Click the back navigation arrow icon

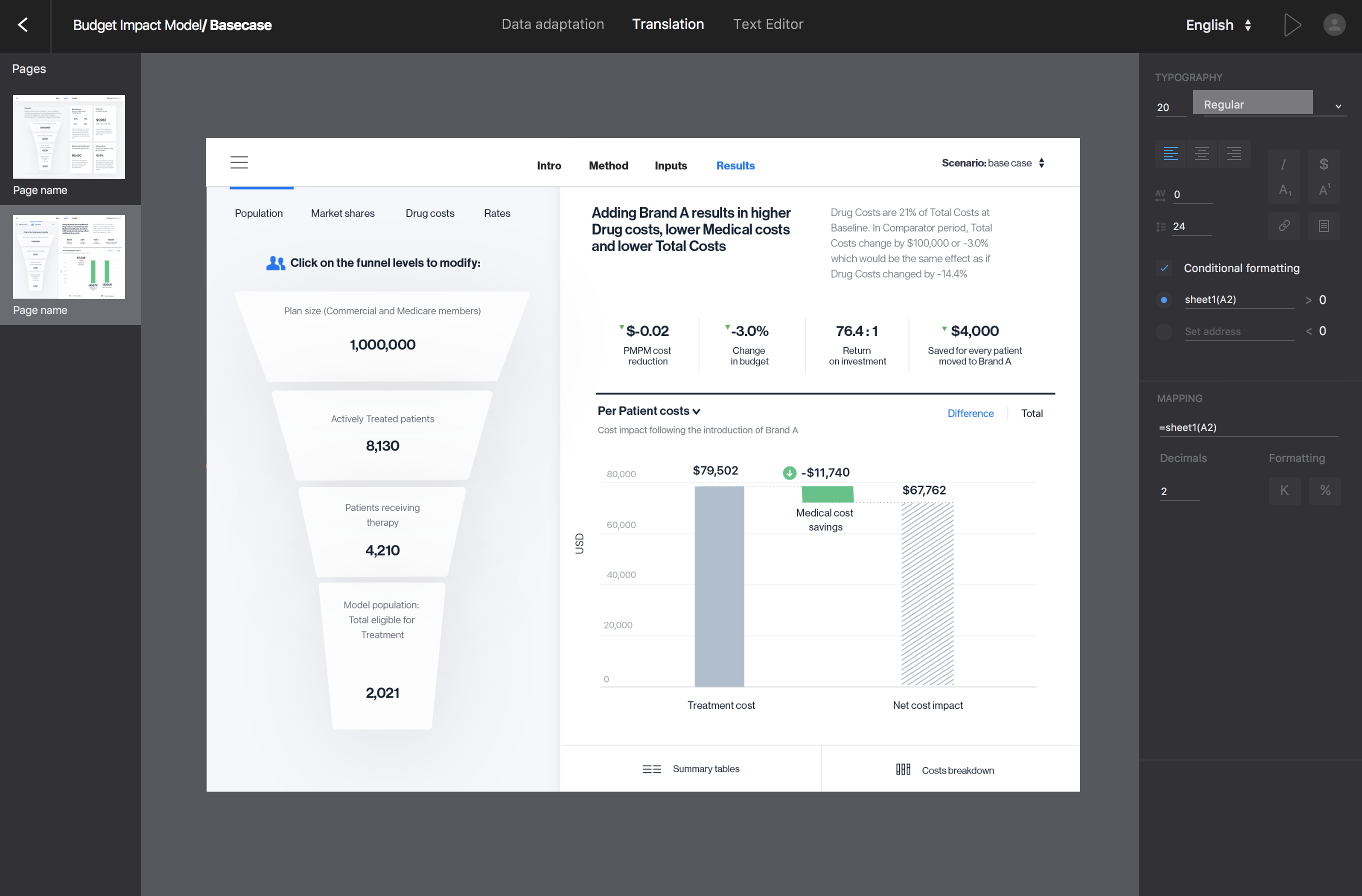tap(24, 24)
